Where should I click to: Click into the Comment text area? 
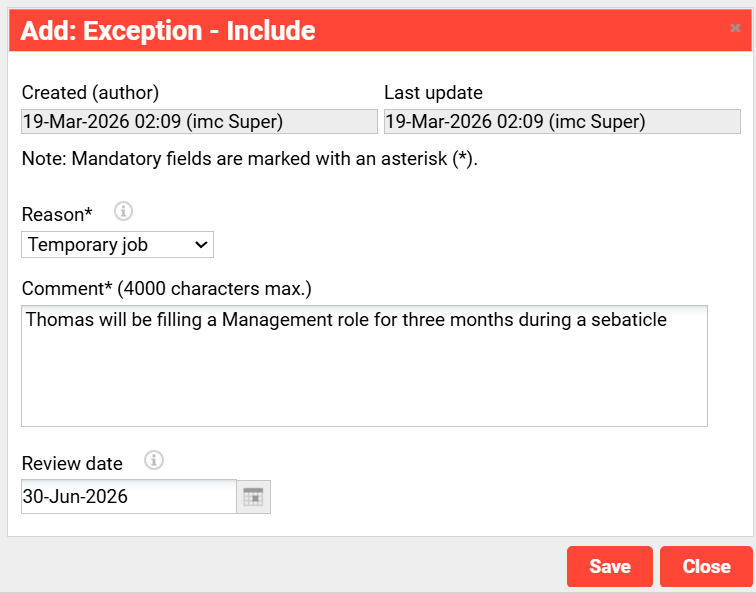(x=364, y=366)
